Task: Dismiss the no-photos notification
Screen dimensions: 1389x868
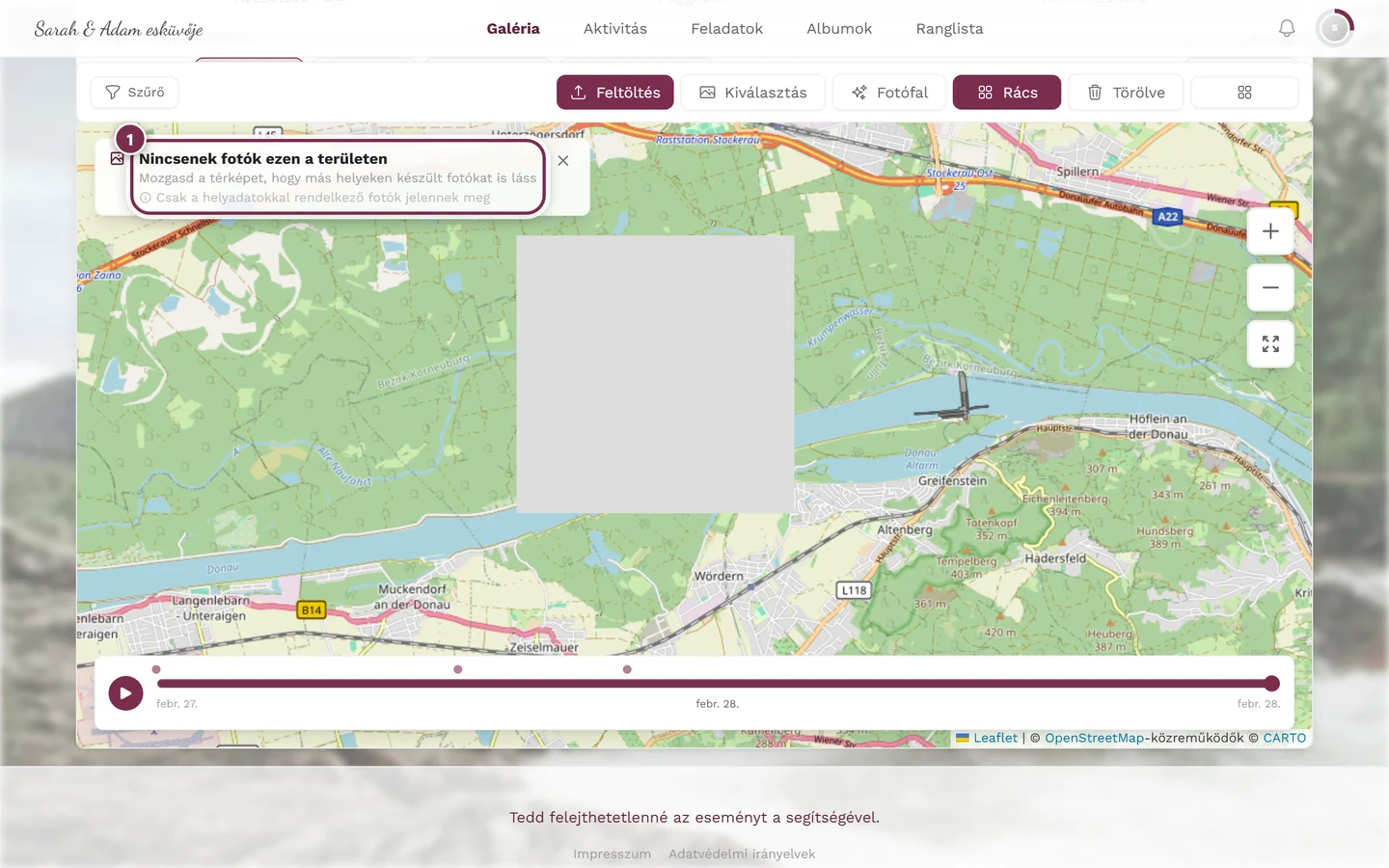Action: (x=563, y=161)
